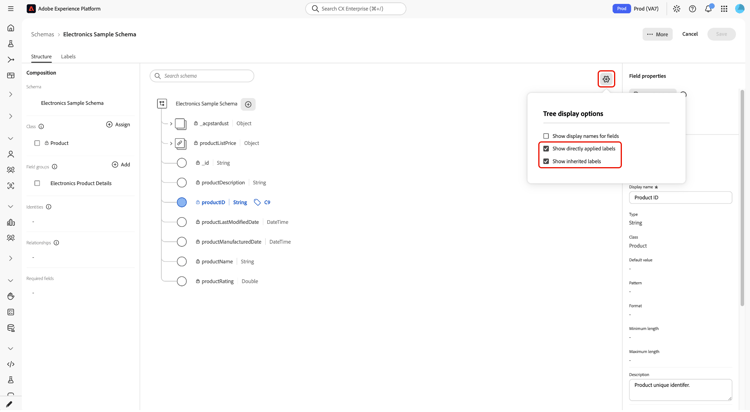Open the Identities scan icon in sidebar

(11, 186)
